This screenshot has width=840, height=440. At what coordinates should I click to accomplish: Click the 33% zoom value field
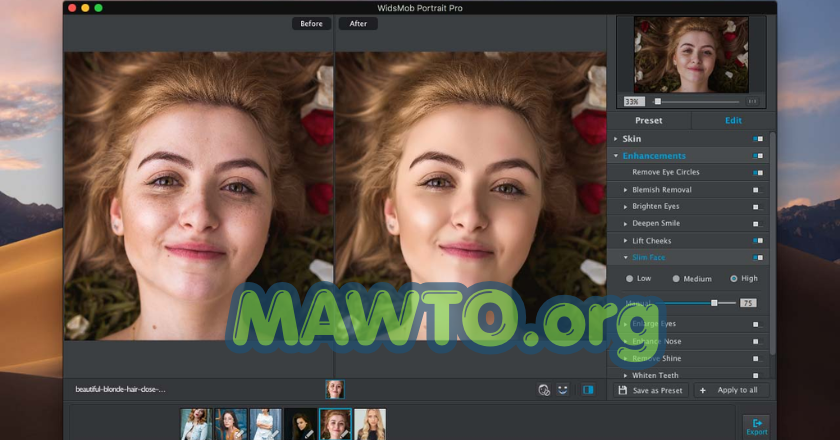pyautogui.click(x=633, y=101)
